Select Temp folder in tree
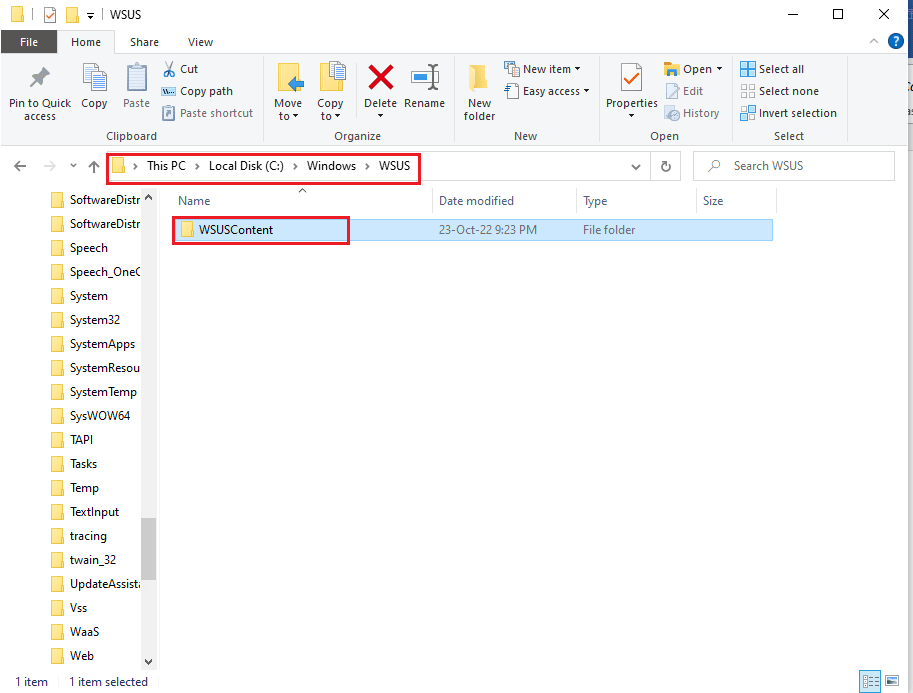 [x=84, y=488]
